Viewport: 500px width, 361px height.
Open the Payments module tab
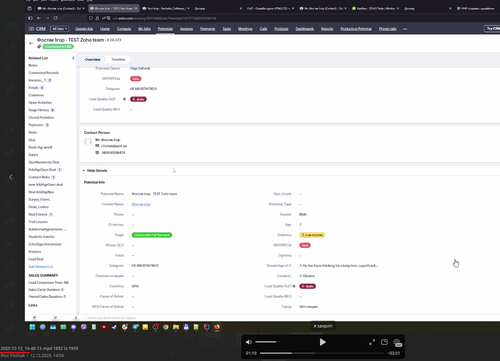pyautogui.click(x=207, y=29)
